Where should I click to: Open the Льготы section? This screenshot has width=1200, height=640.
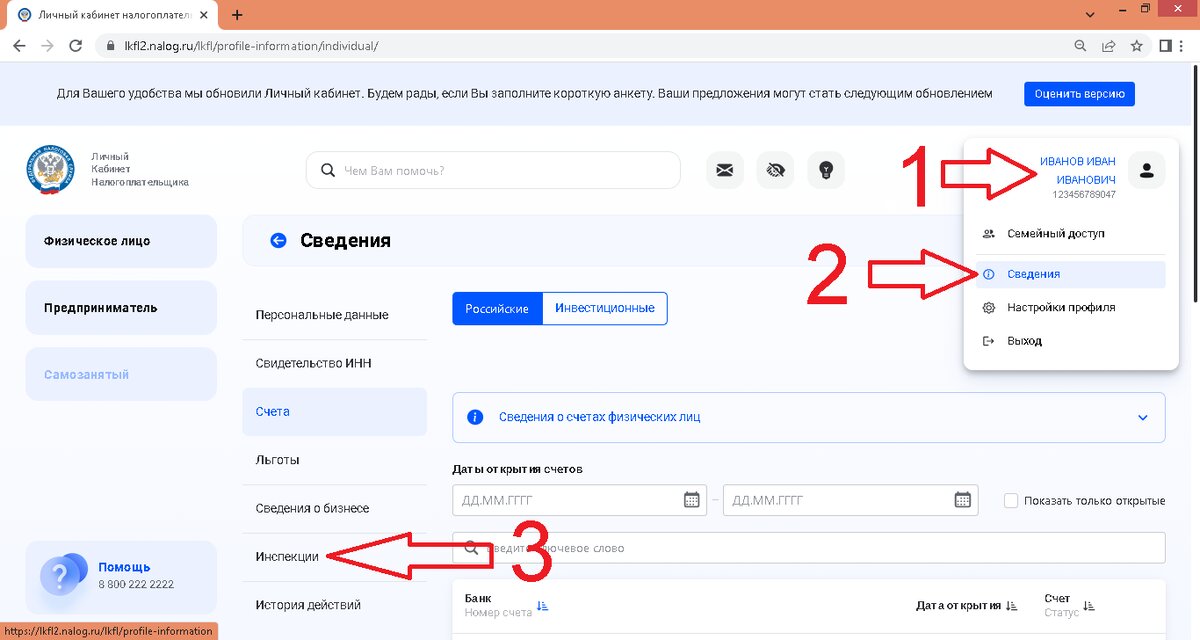334,460
